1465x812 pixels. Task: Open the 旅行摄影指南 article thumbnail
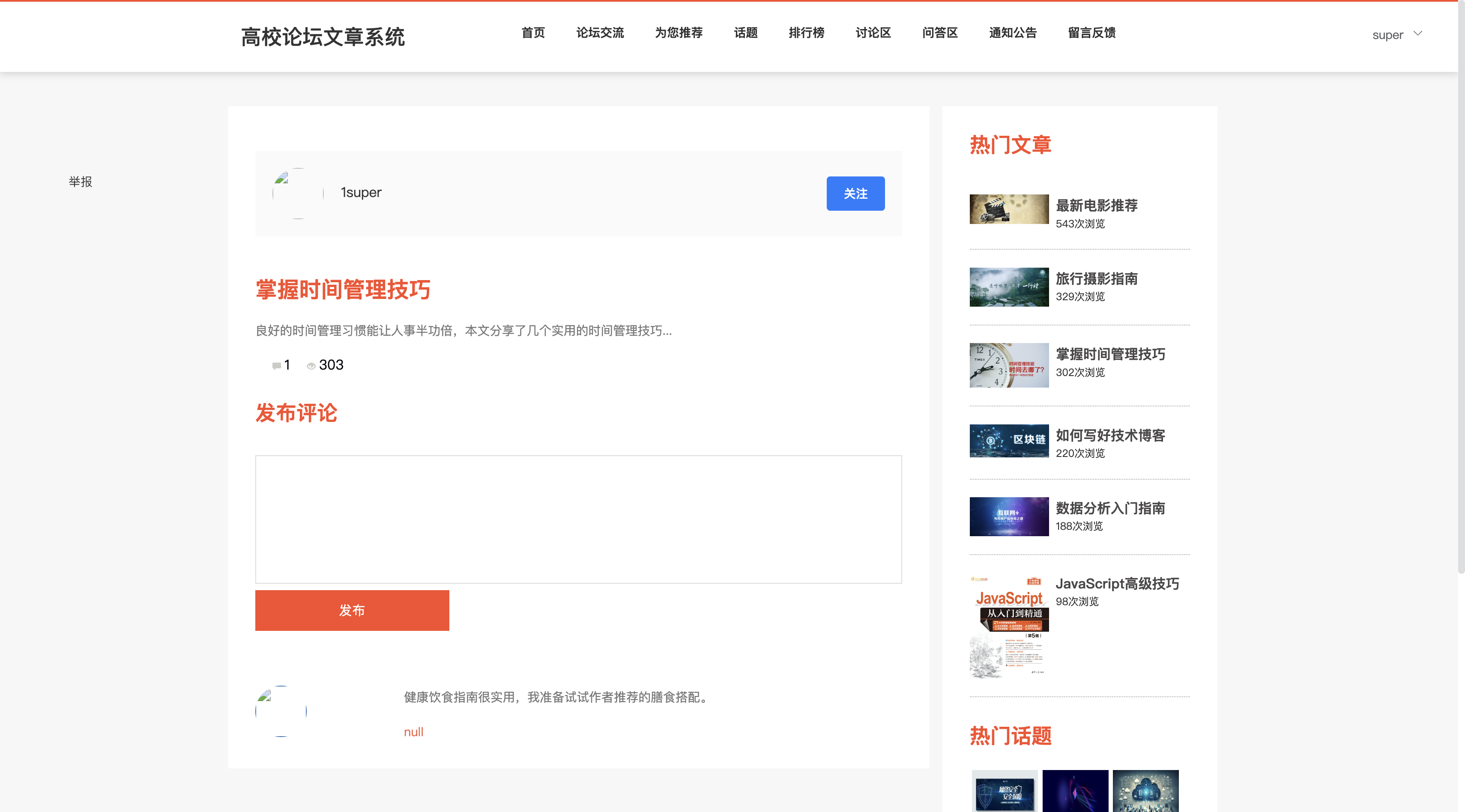coord(1009,287)
